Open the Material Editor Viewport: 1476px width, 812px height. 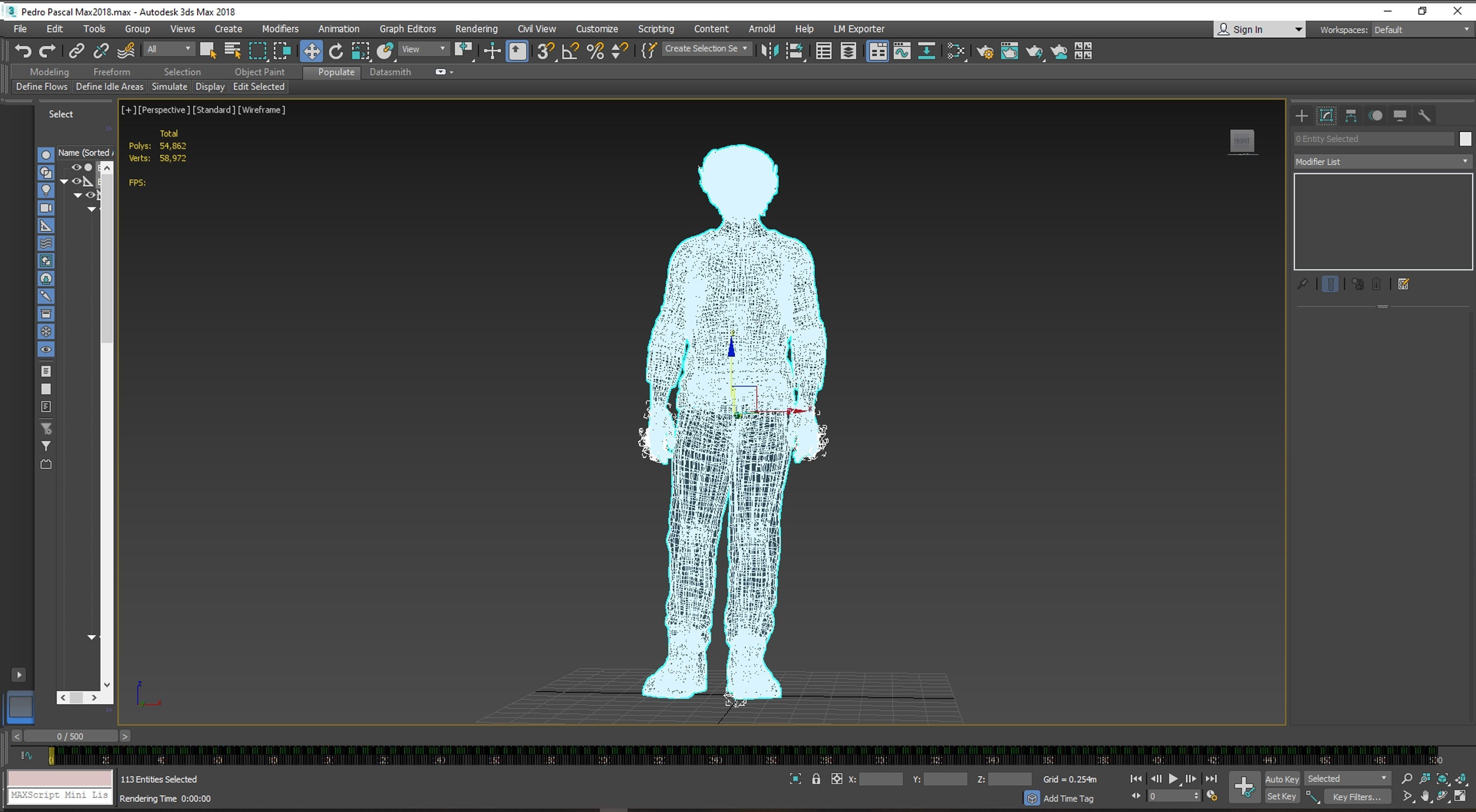(x=1082, y=51)
